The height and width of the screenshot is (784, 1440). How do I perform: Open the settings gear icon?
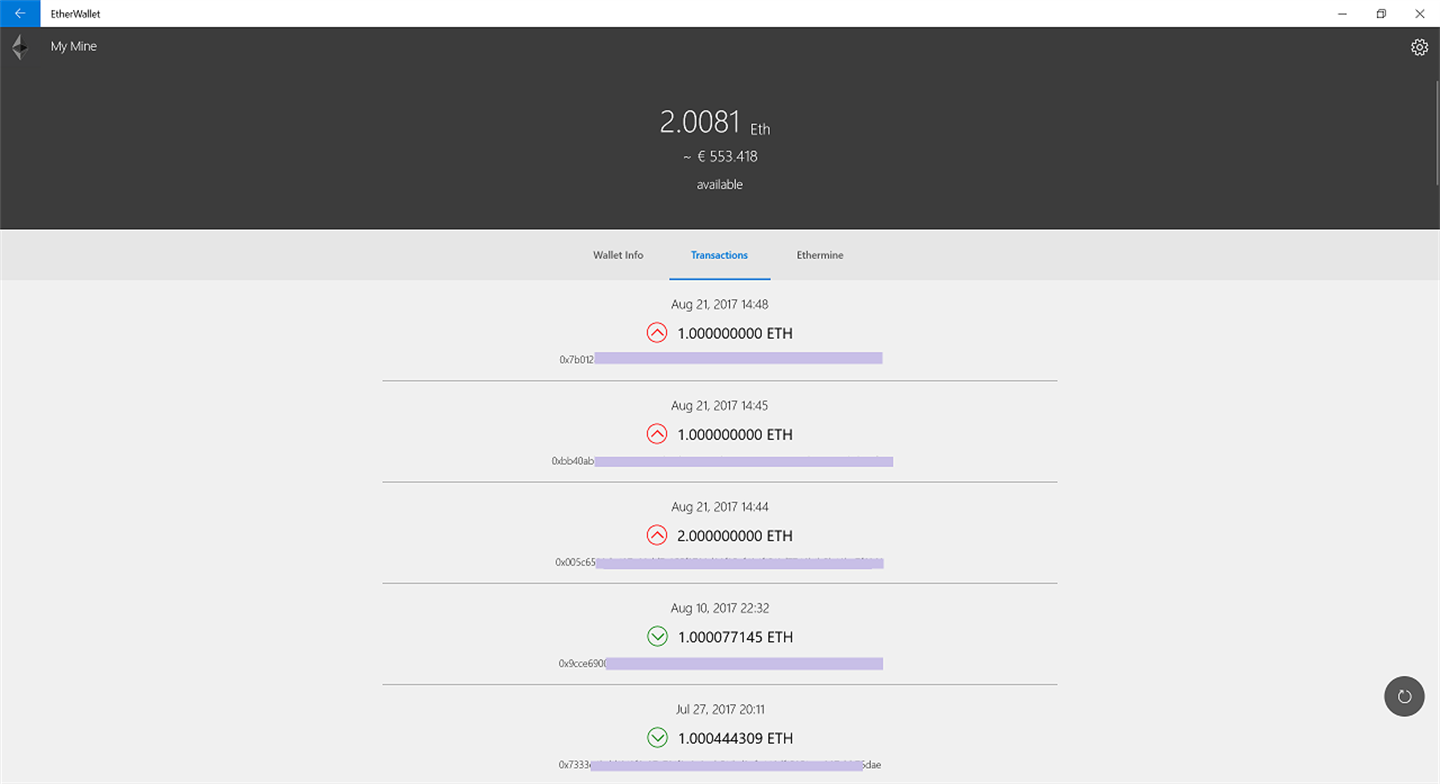1419,47
